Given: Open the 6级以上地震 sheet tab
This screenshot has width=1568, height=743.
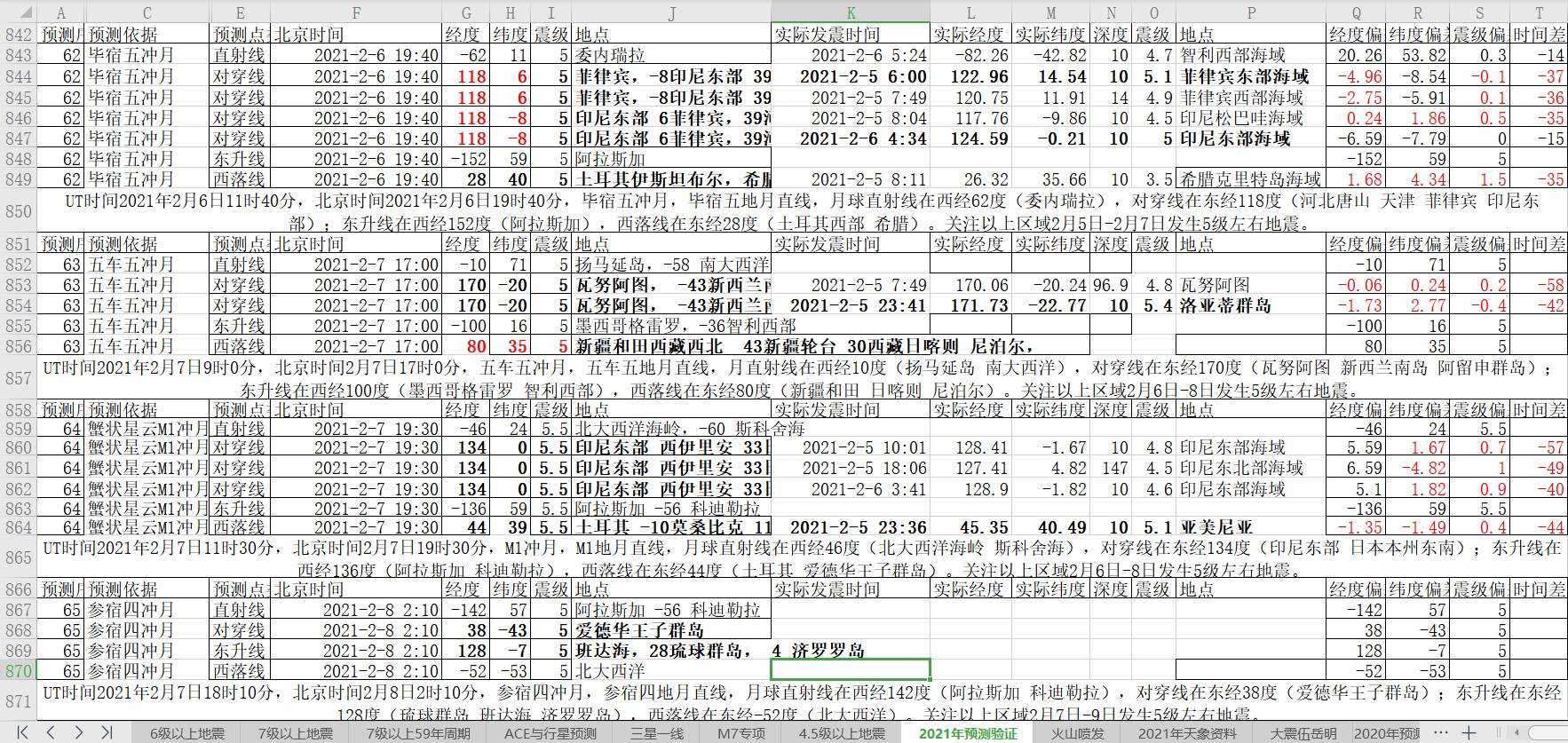Looking at the screenshot, I should coord(187,733).
